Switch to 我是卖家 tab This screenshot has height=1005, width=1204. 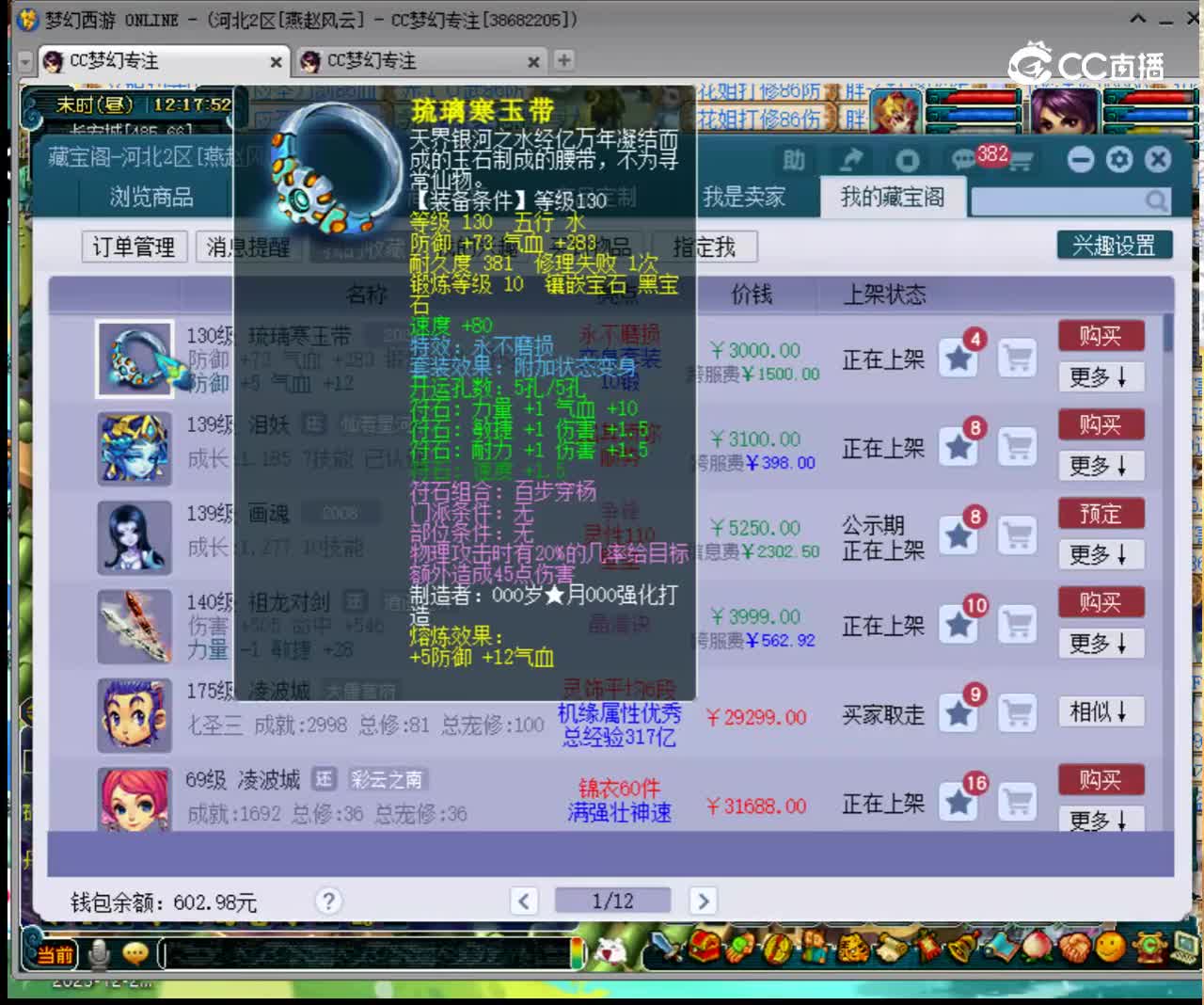(744, 197)
